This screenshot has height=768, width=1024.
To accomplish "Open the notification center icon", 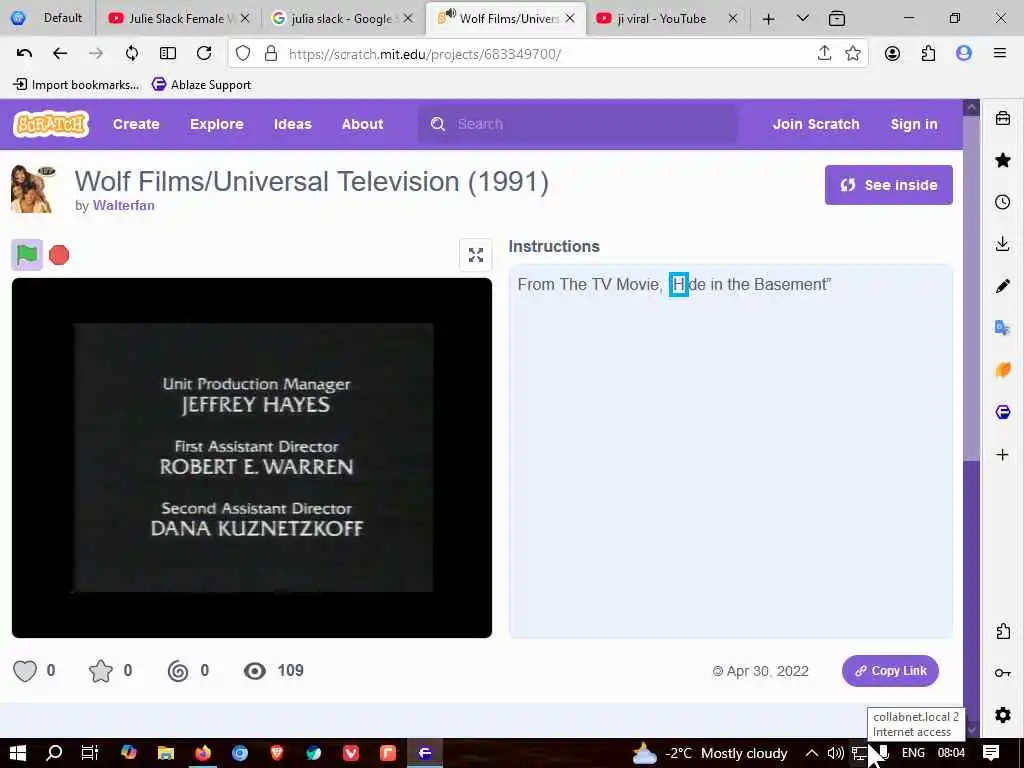I will coord(991,753).
